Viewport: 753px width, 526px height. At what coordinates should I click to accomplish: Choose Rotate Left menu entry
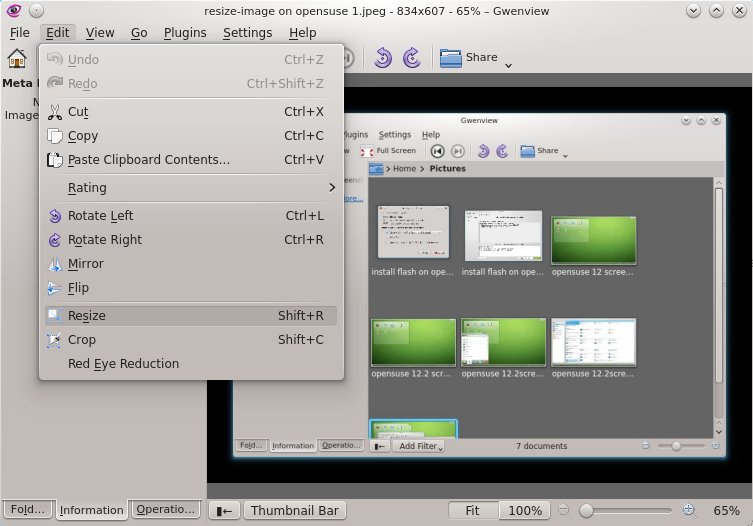tap(191, 216)
